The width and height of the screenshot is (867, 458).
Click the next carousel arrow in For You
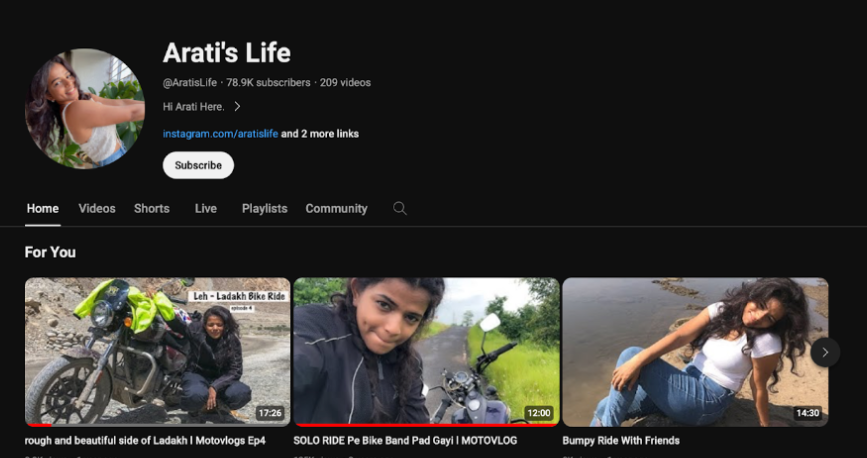pos(825,352)
